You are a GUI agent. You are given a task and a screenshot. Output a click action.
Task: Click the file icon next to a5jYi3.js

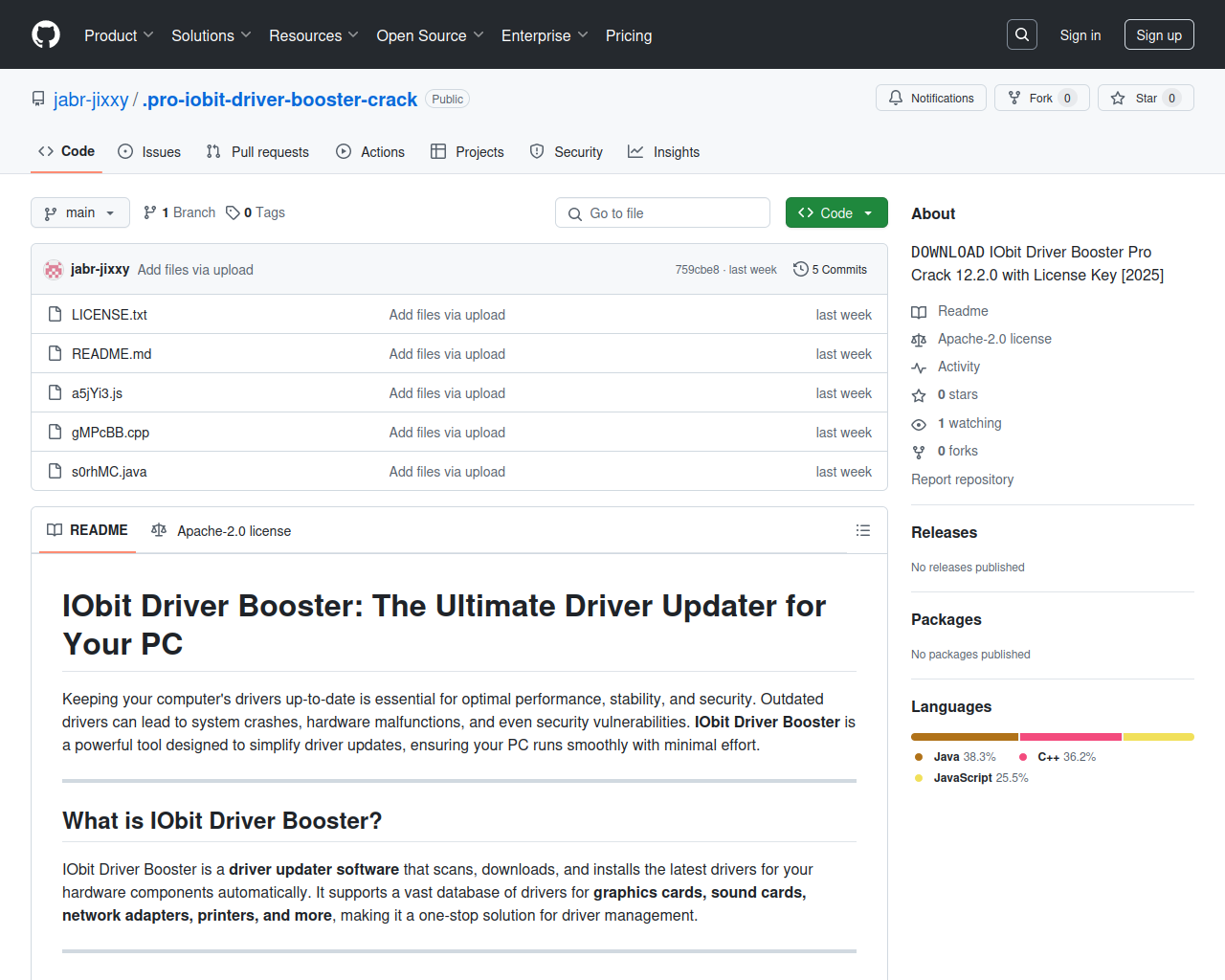point(56,392)
